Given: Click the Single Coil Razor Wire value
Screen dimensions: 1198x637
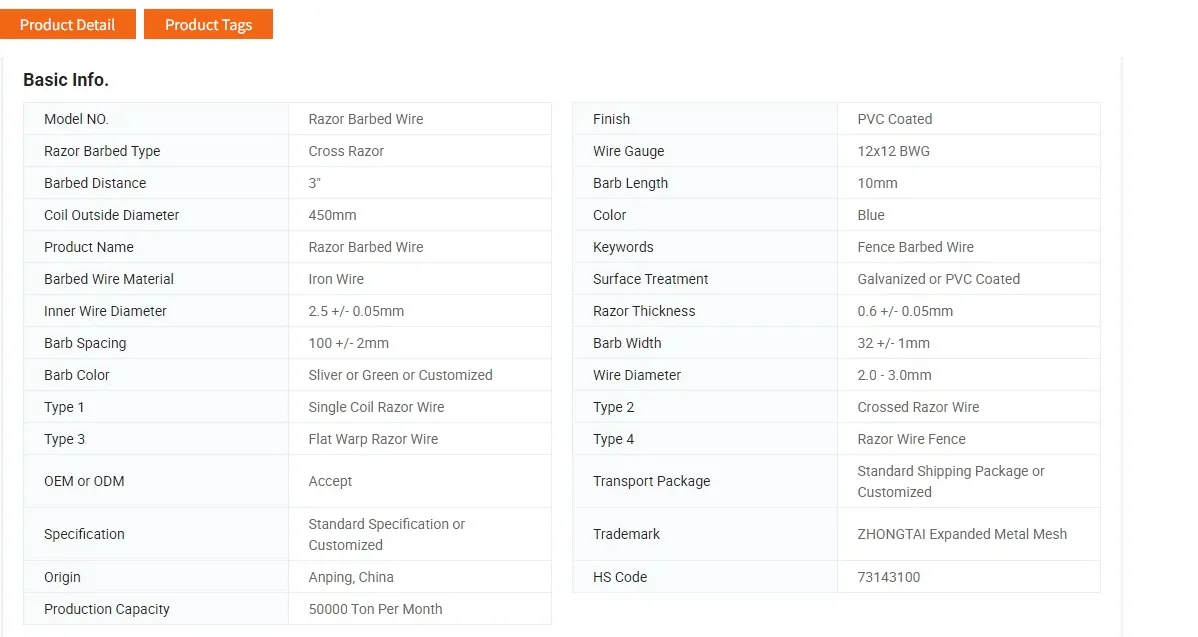Looking at the screenshot, I should pos(376,407).
